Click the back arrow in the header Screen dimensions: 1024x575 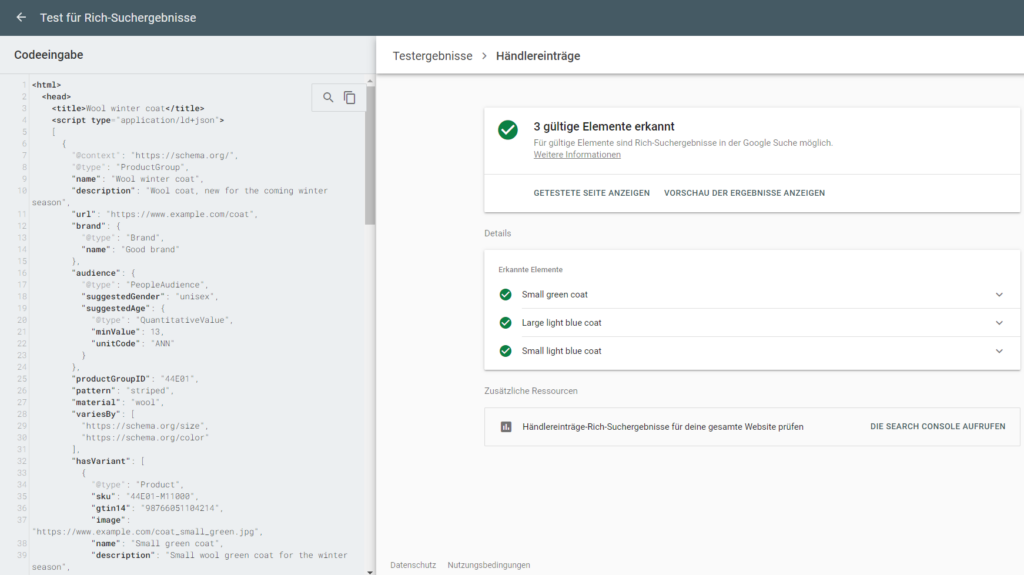click(21, 17)
